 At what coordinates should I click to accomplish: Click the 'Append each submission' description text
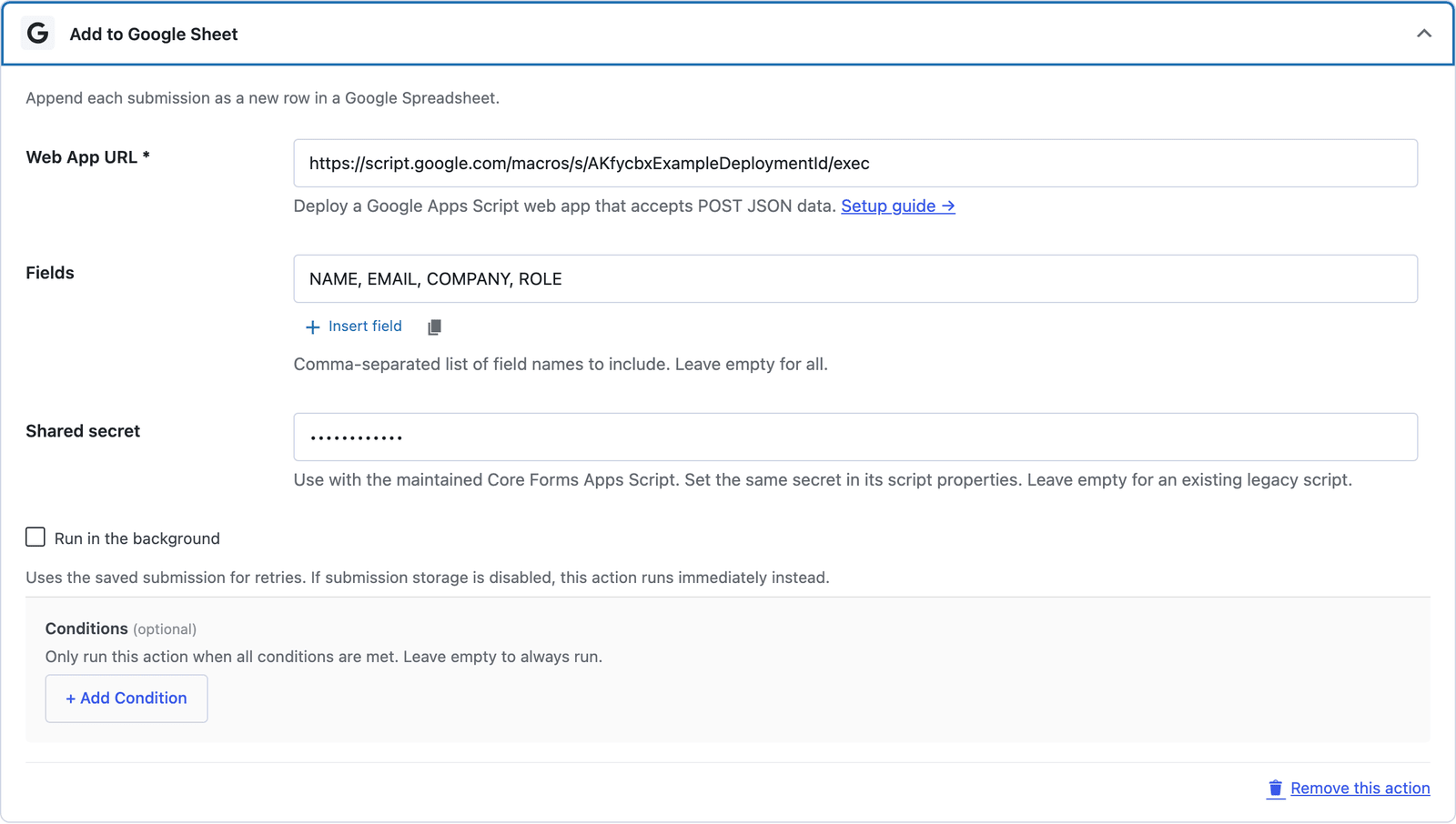pos(262,98)
